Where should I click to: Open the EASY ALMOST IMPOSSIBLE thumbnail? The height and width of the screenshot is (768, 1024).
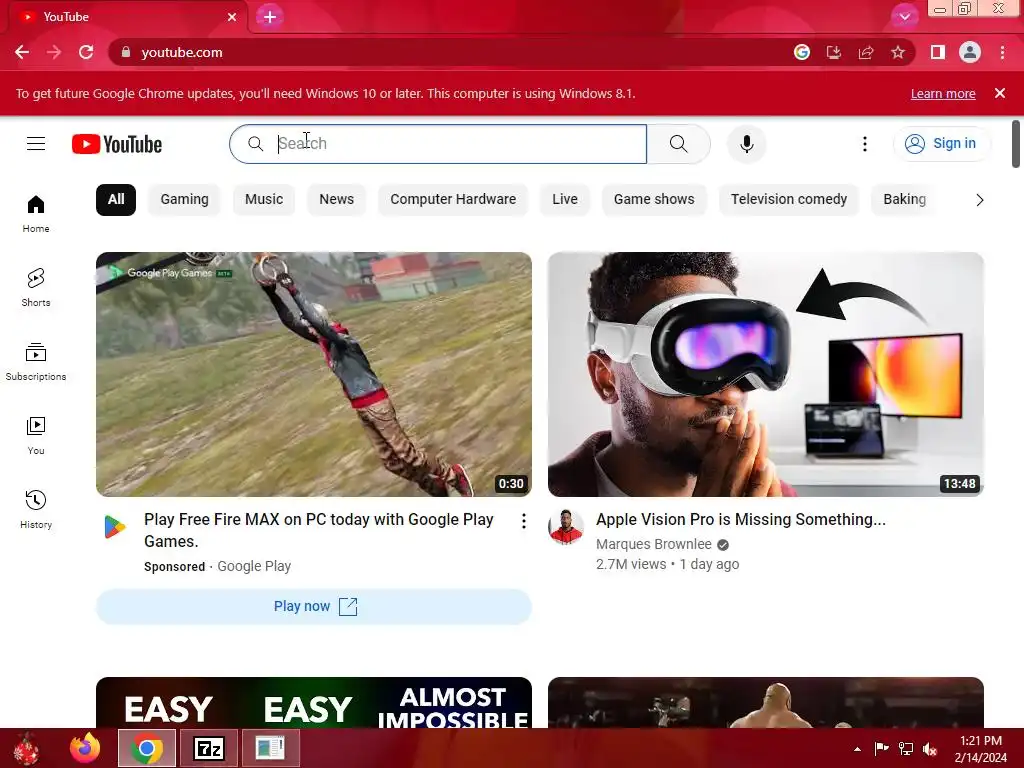[313, 703]
